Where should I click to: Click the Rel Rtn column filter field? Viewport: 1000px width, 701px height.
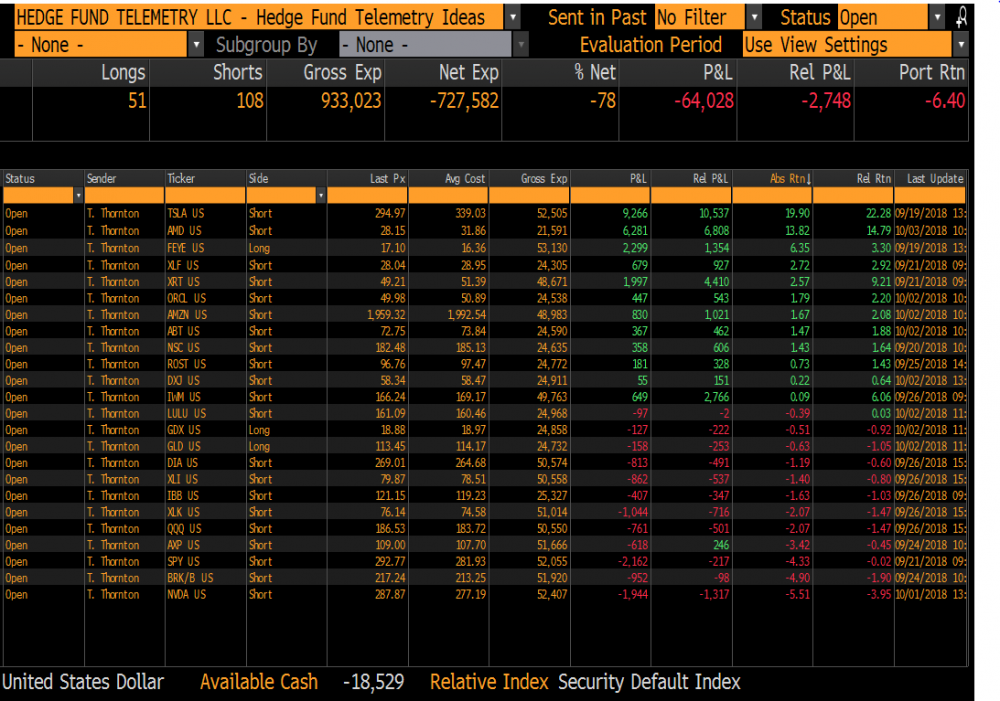(853, 195)
